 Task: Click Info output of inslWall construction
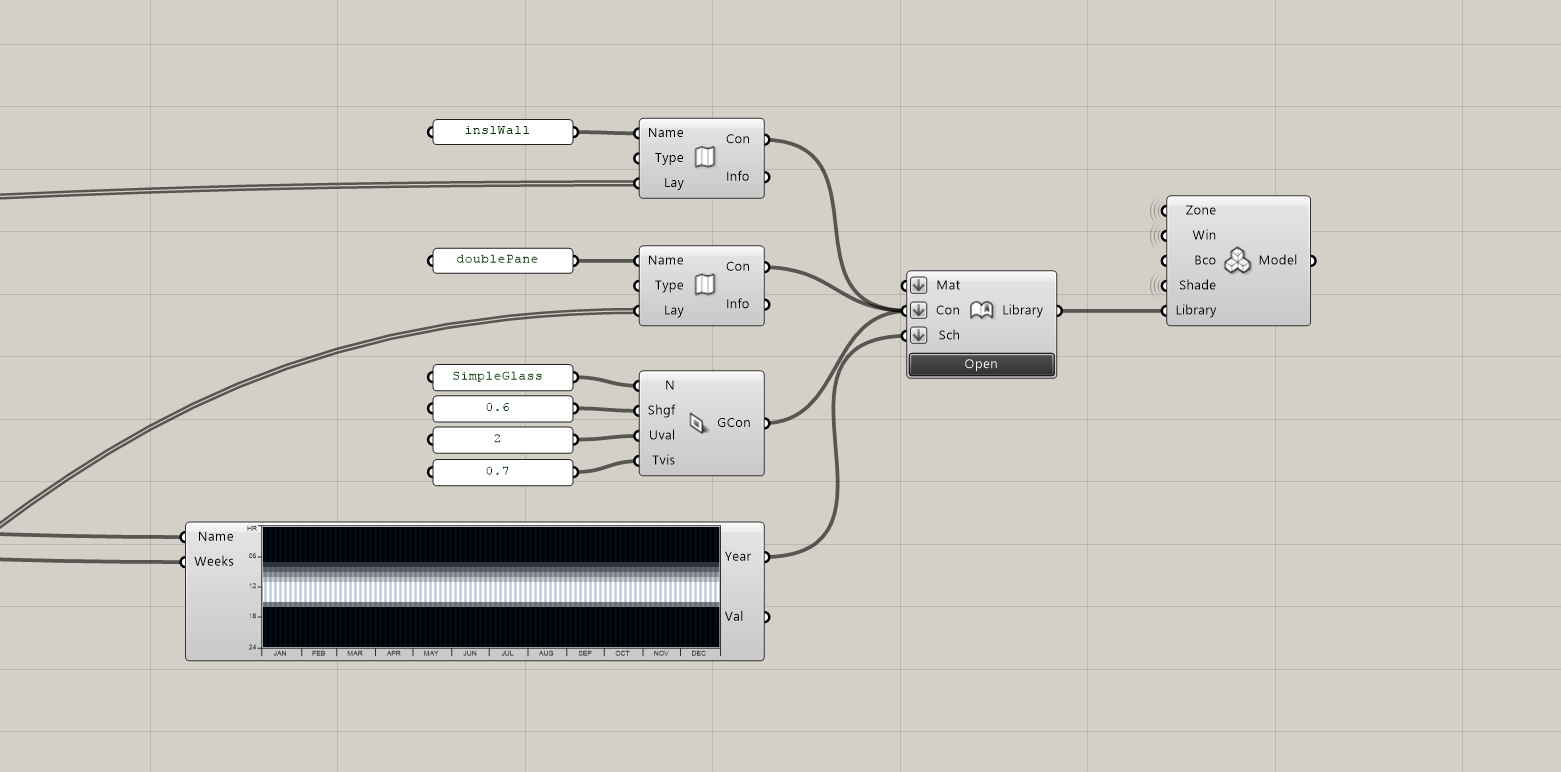click(738, 177)
